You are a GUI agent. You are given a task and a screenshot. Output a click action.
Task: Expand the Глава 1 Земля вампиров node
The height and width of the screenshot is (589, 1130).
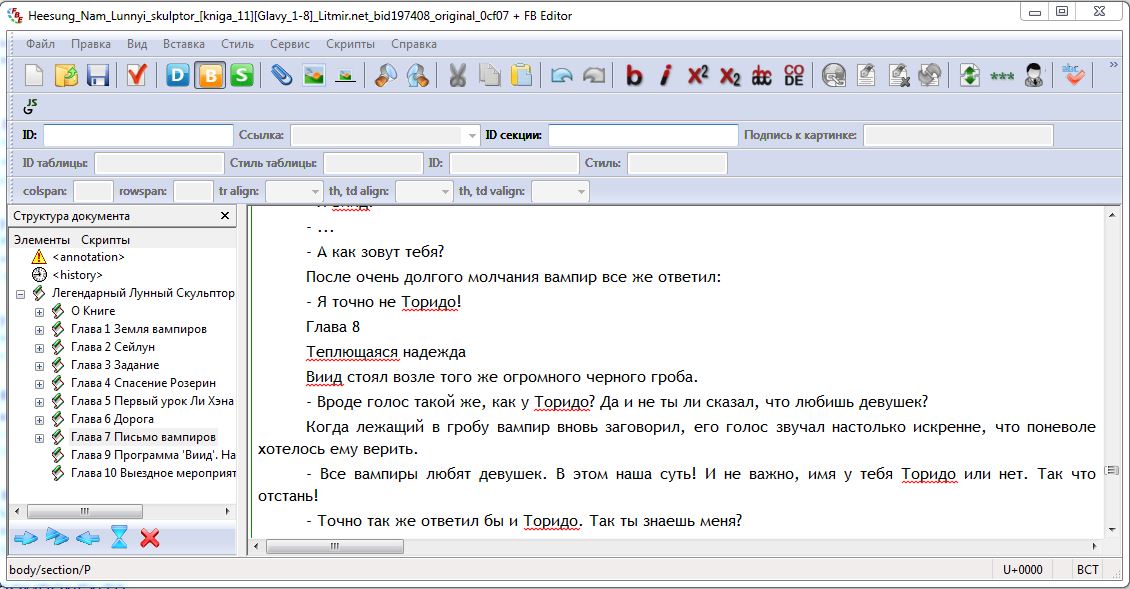coord(40,329)
